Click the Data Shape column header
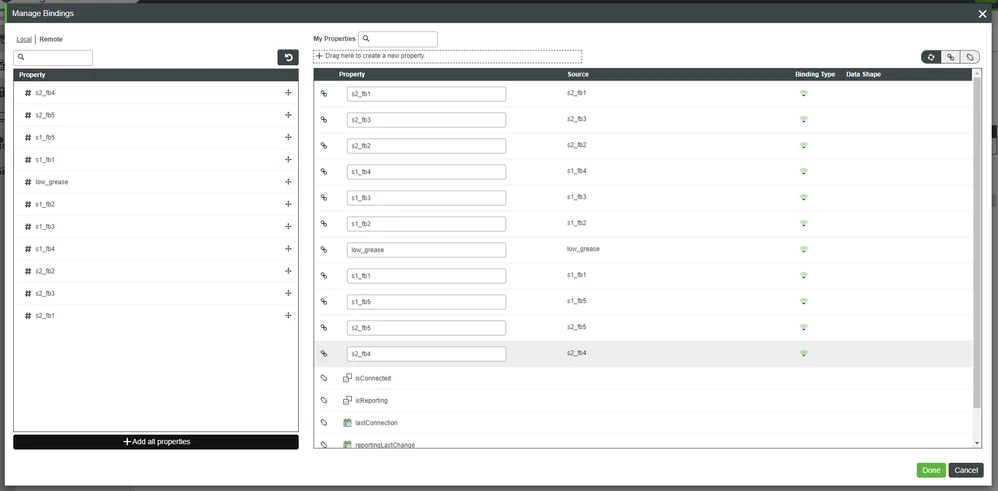 click(x=863, y=75)
